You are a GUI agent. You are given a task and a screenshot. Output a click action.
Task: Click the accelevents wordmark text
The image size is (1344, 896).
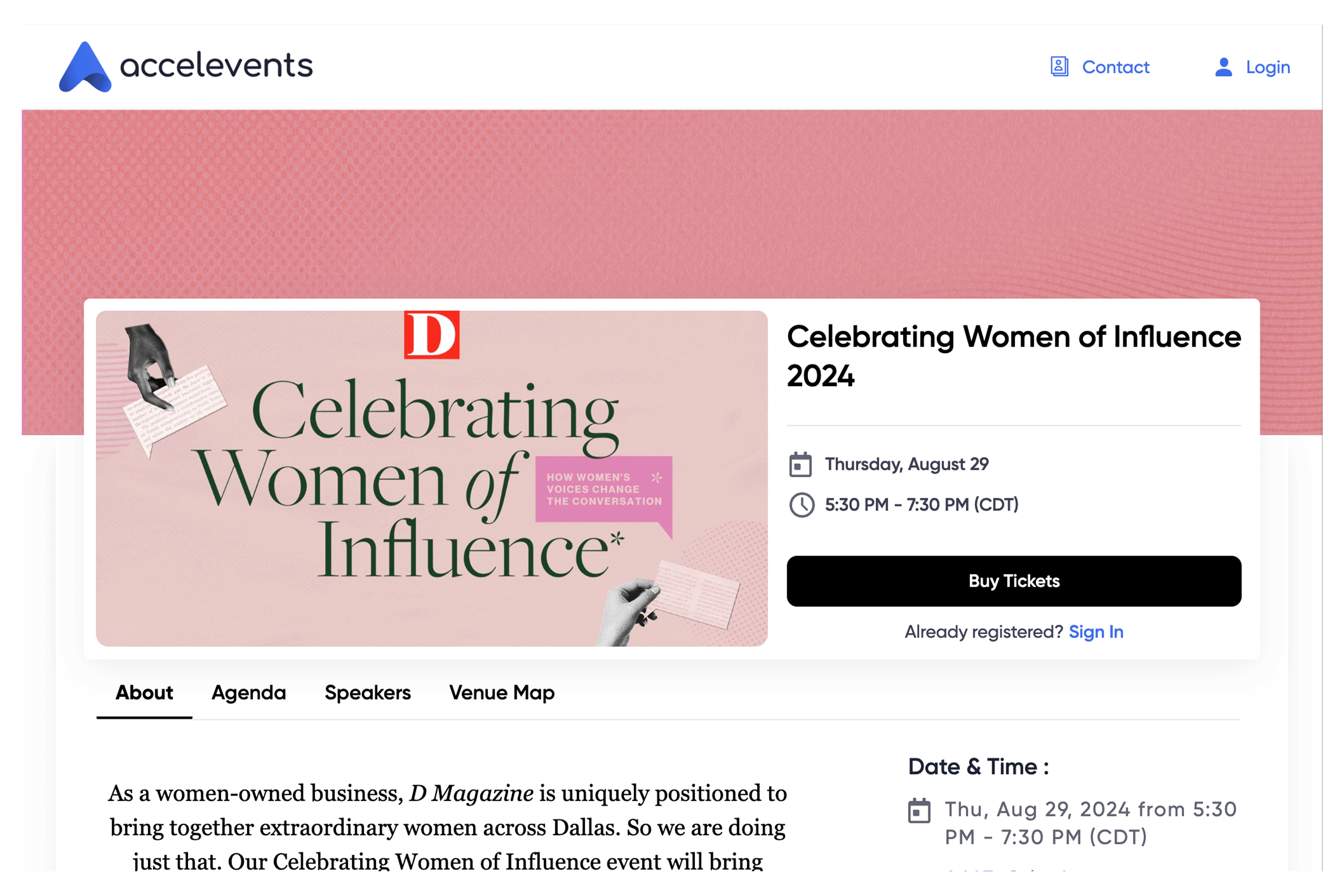[x=217, y=65]
